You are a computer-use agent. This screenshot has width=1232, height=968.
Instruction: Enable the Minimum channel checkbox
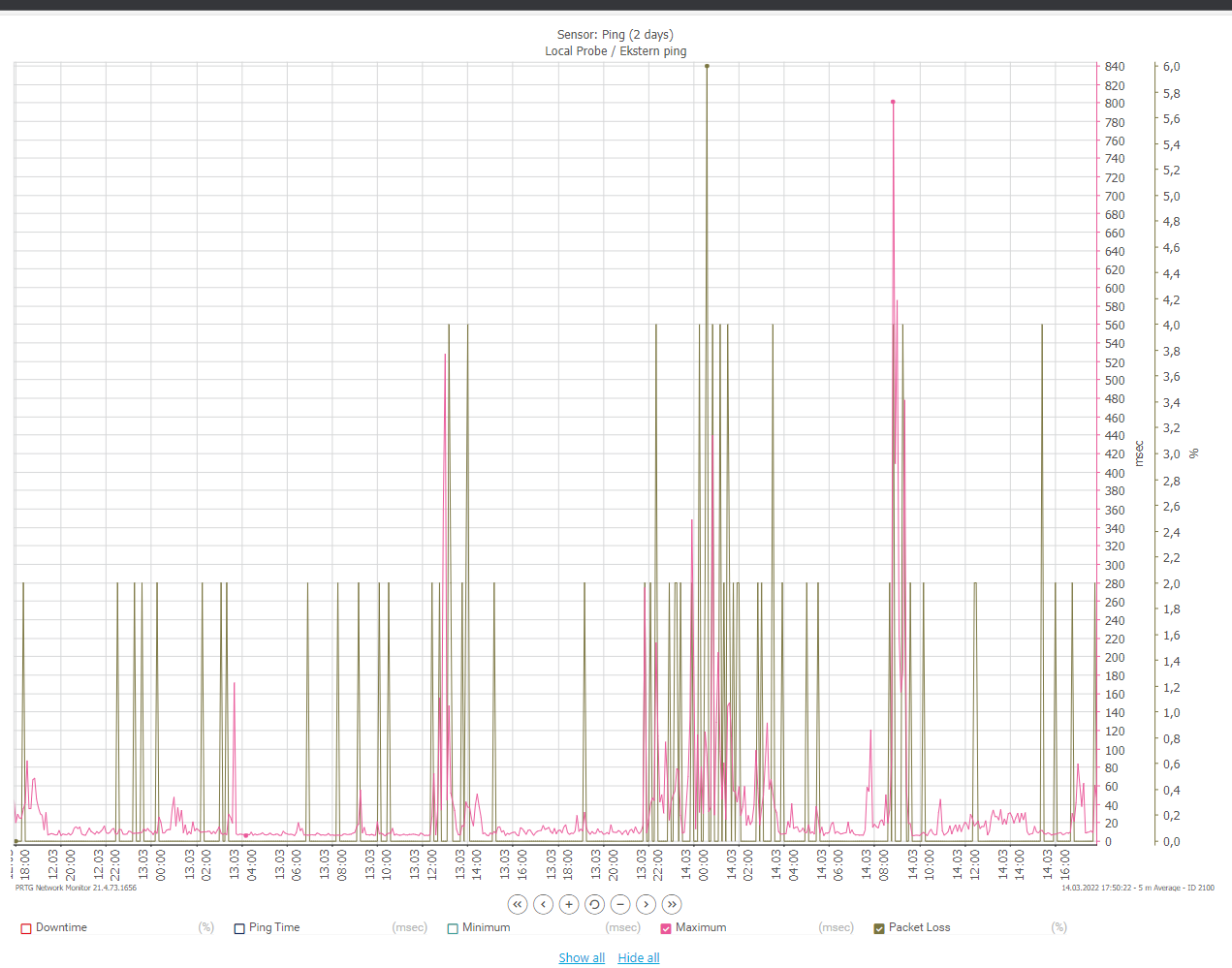point(453,928)
